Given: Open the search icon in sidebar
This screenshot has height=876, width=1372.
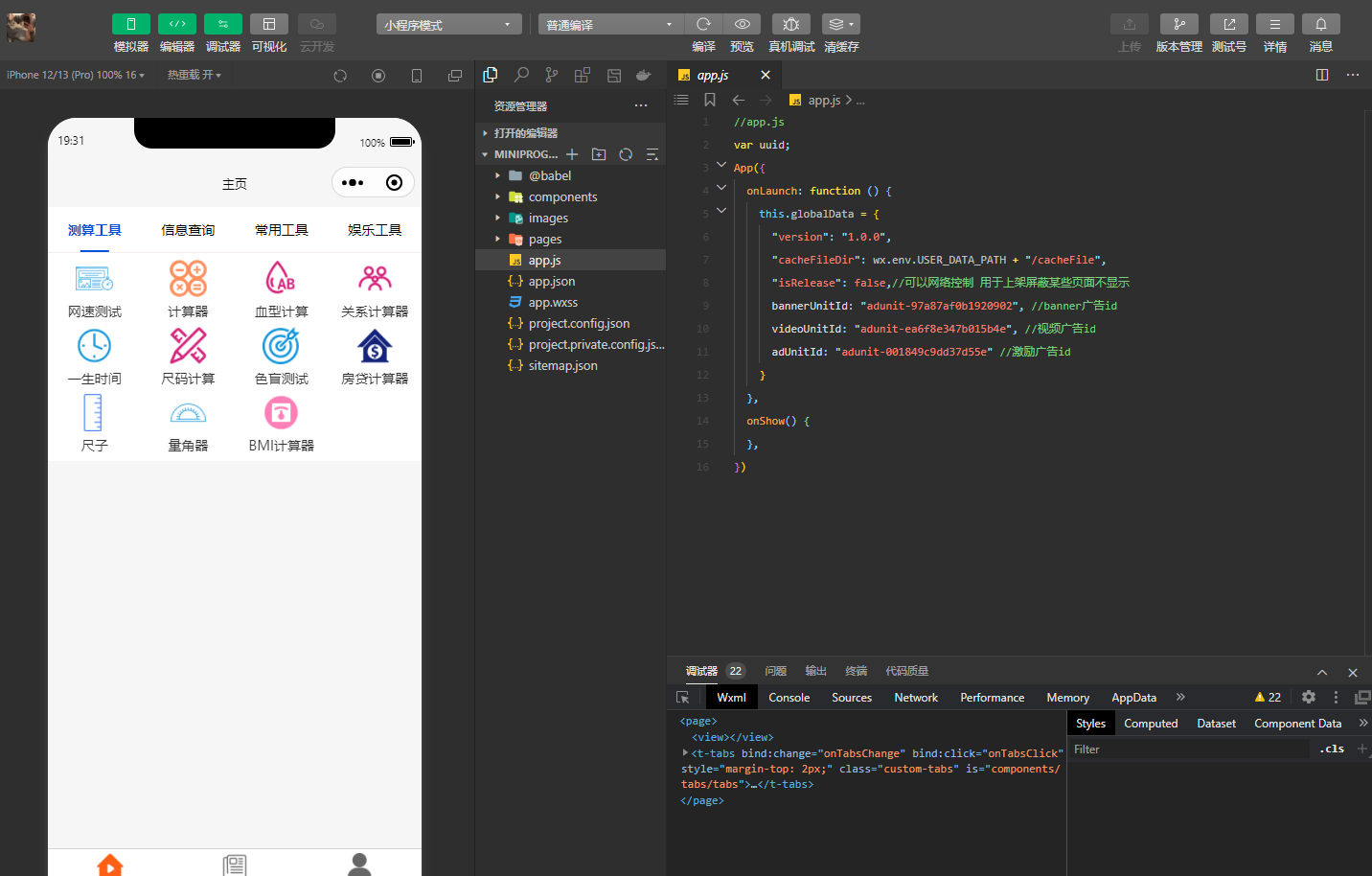Looking at the screenshot, I should click(521, 75).
